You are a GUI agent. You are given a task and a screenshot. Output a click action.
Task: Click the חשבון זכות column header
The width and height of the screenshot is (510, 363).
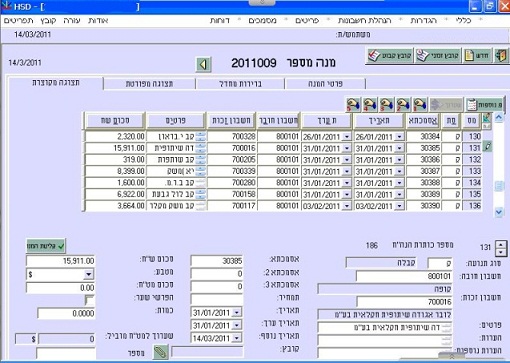tap(231, 121)
